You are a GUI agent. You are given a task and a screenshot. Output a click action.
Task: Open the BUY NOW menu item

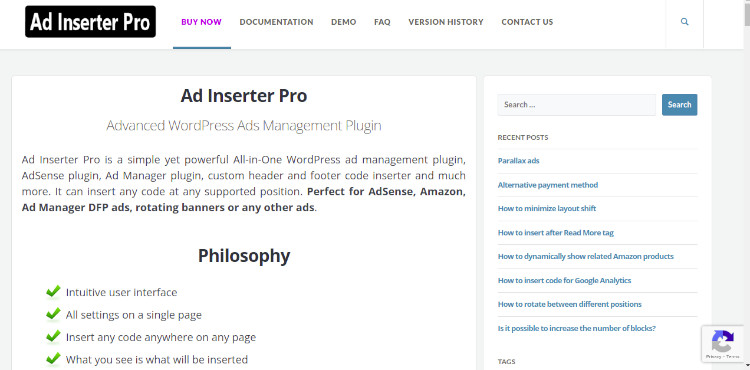(201, 22)
